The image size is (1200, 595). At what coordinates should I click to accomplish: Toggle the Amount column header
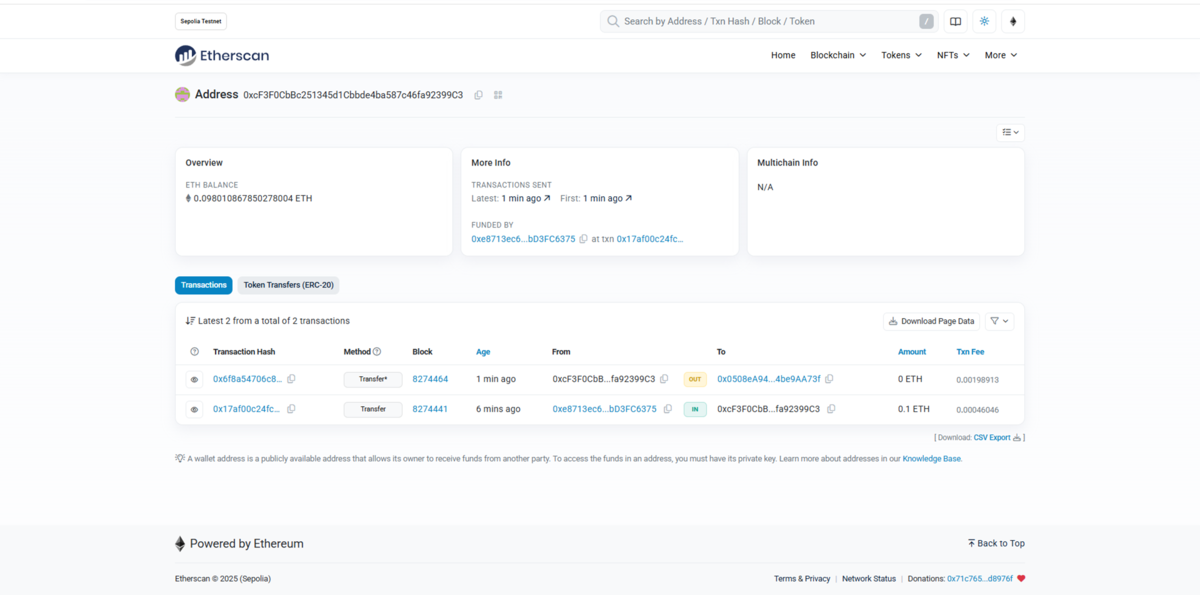pos(912,352)
